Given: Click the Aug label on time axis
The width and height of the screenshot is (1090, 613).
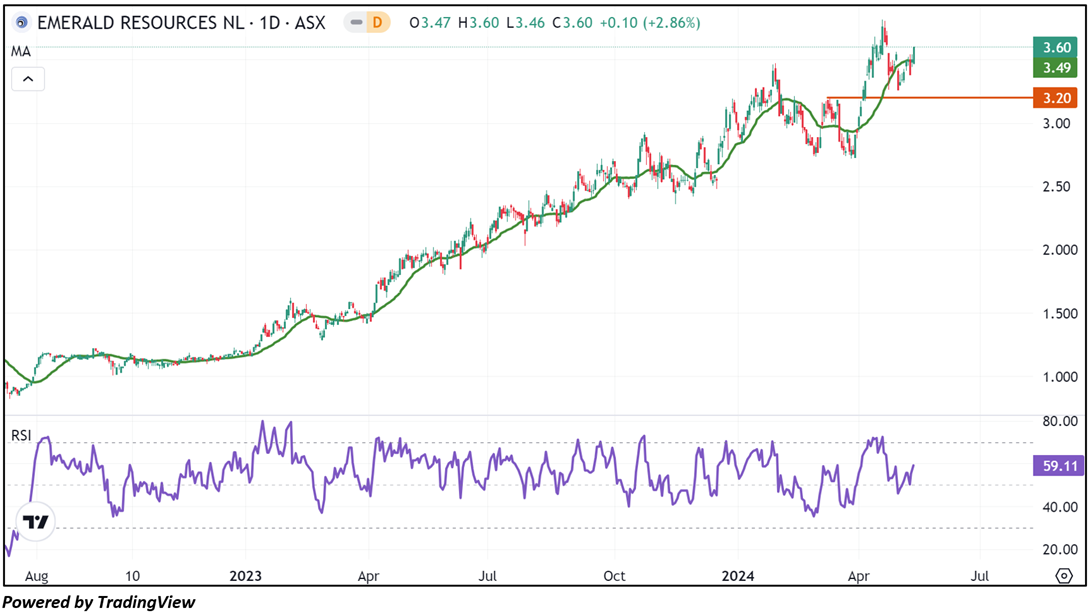Looking at the screenshot, I should (x=36, y=576).
